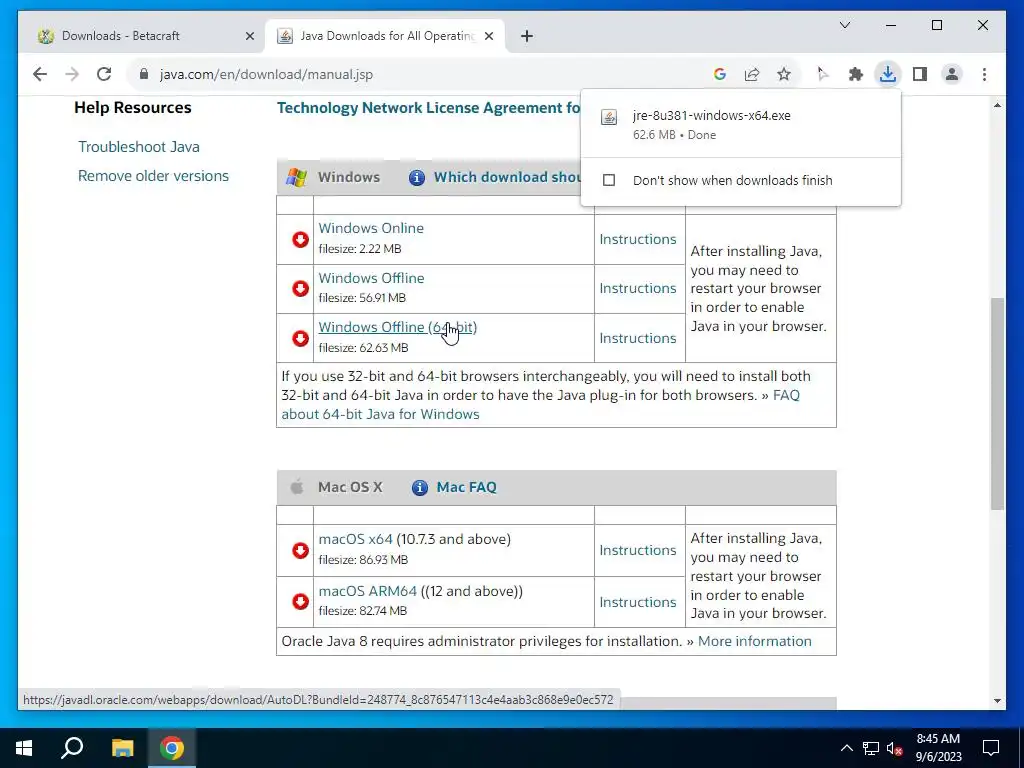Switch to Downloads - Betacraft tab
The width and height of the screenshot is (1024, 768).
click(142, 36)
